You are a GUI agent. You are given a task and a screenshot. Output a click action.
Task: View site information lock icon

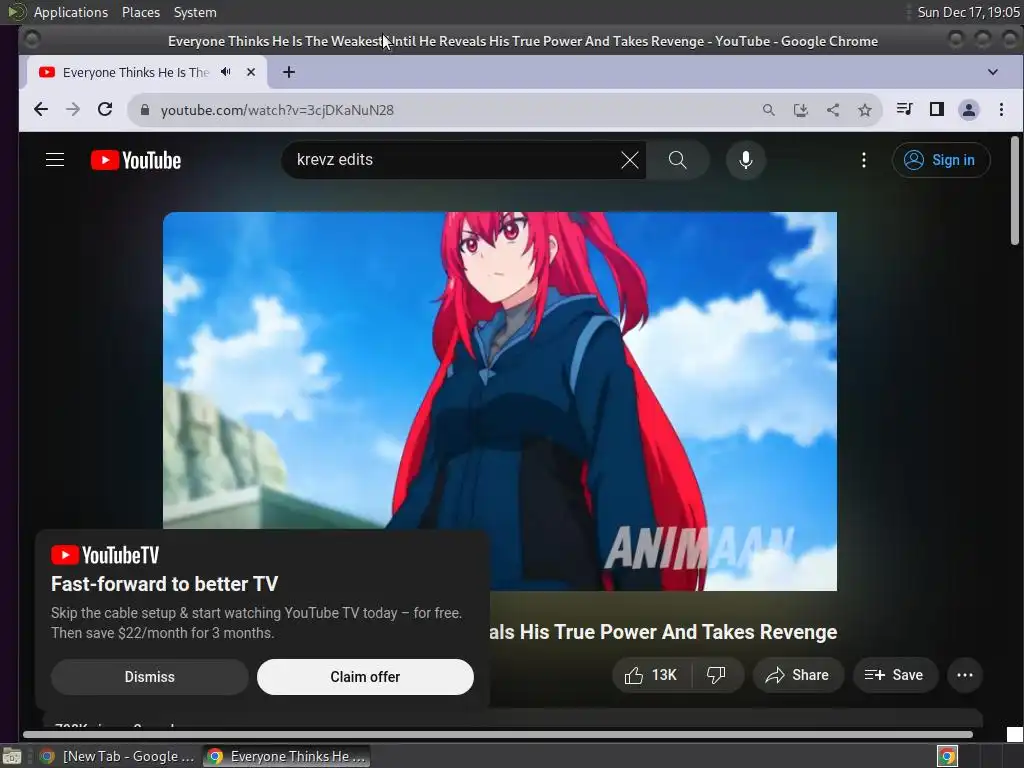tap(145, 110)
